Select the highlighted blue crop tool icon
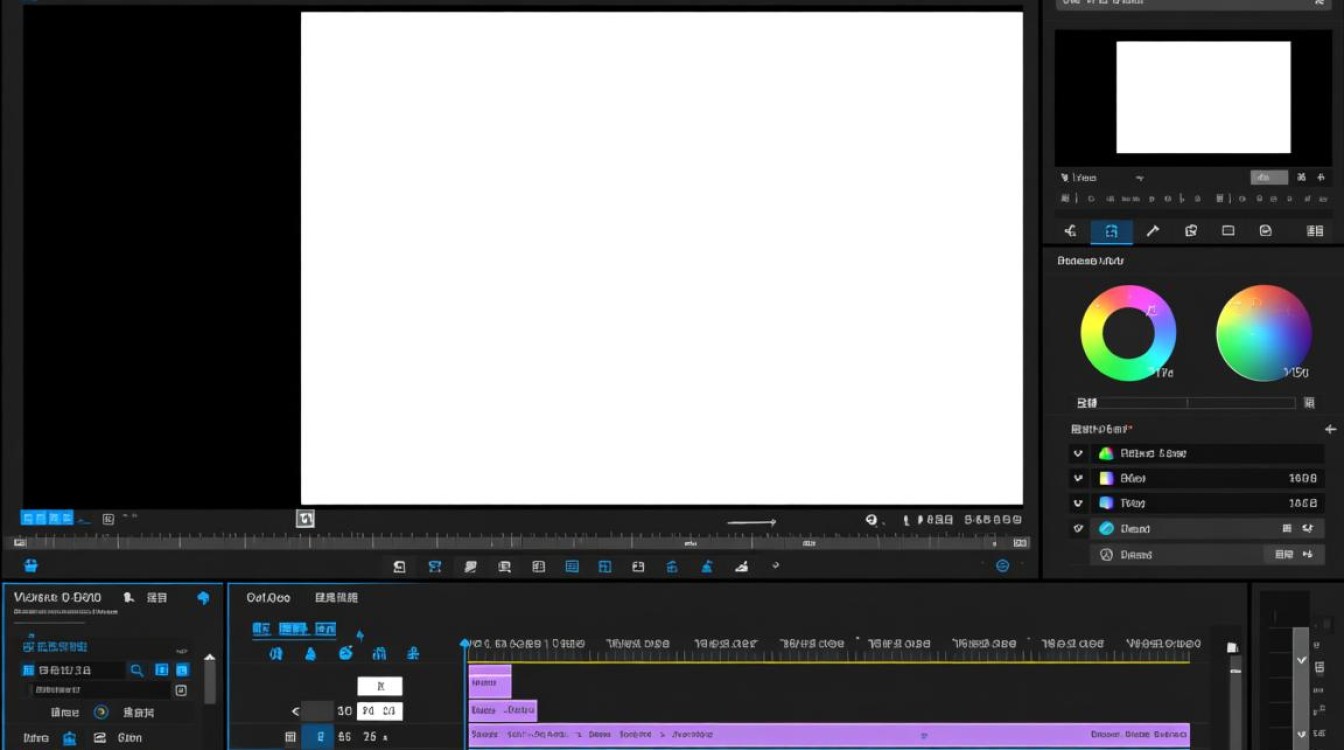The height and width of the screenshot is (750, 1344). click(x=1111, y=231)
